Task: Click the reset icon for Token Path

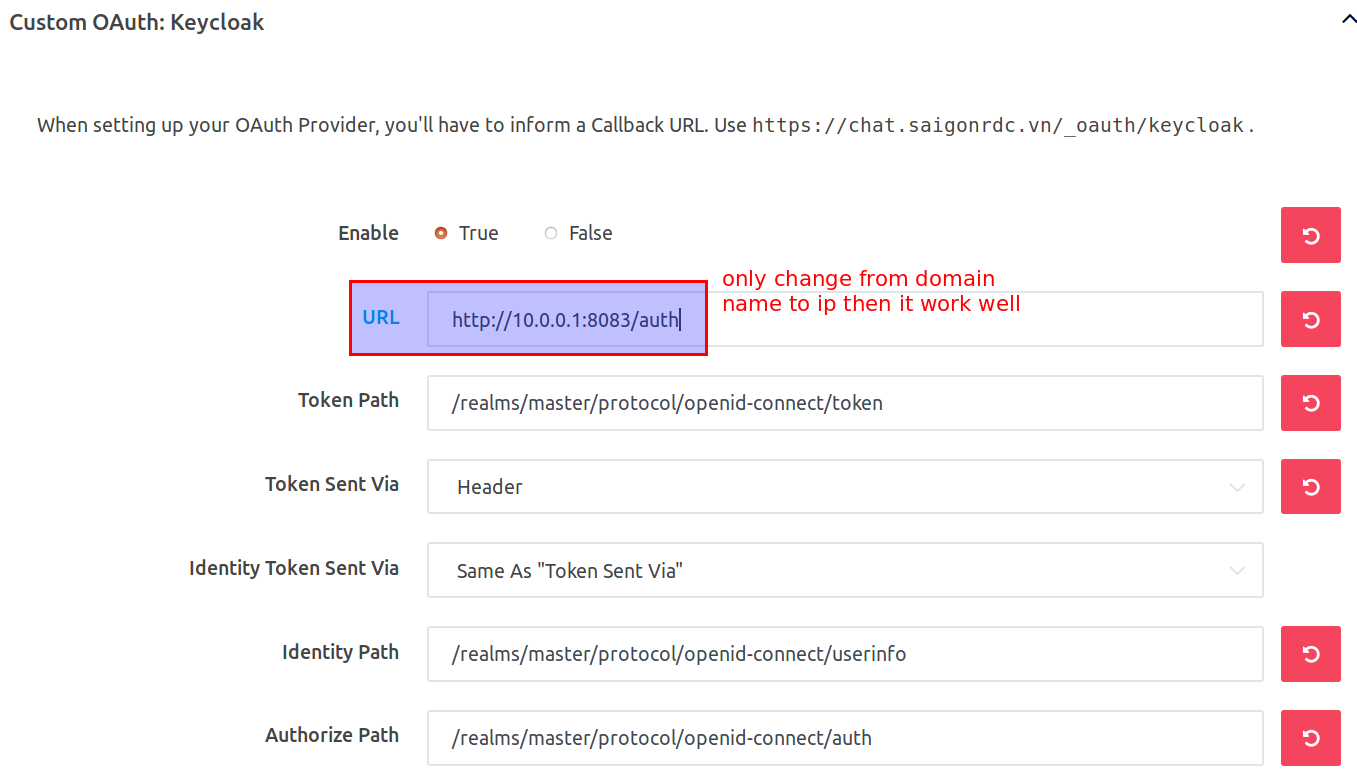Action: click(x=1310, y=403)
